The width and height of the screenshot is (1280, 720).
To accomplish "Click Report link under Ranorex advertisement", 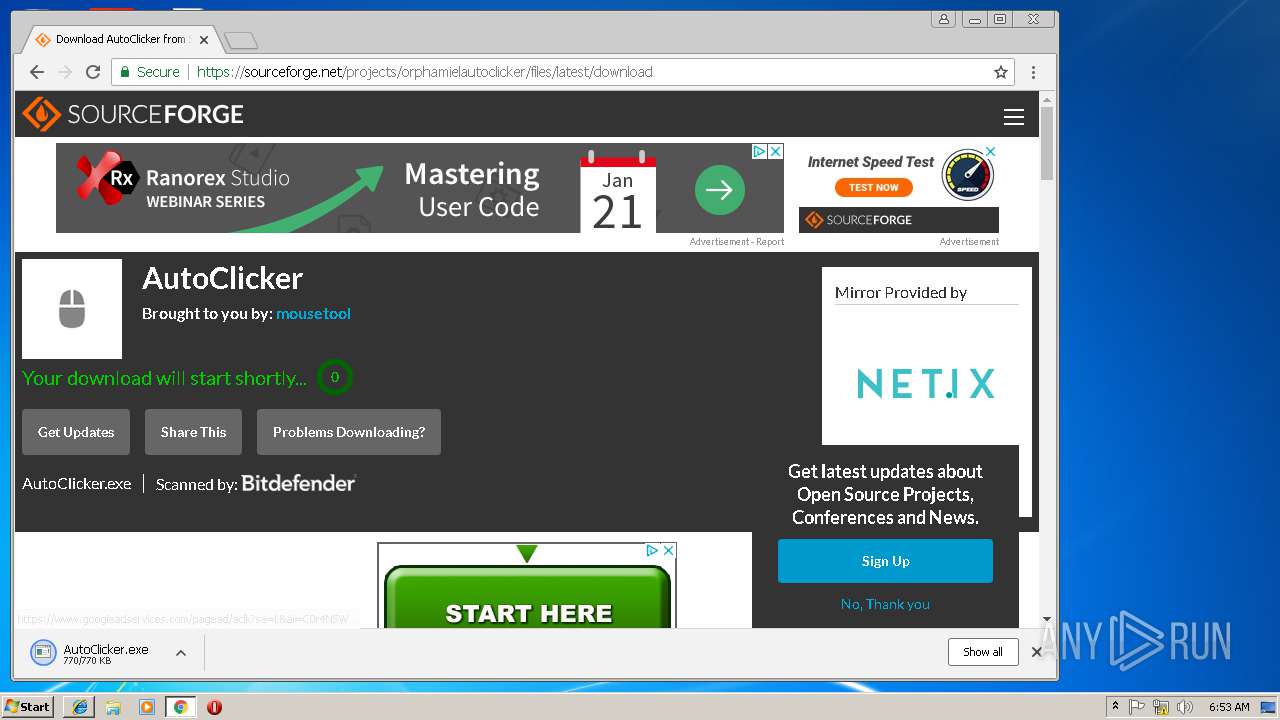I will [770, 242].
